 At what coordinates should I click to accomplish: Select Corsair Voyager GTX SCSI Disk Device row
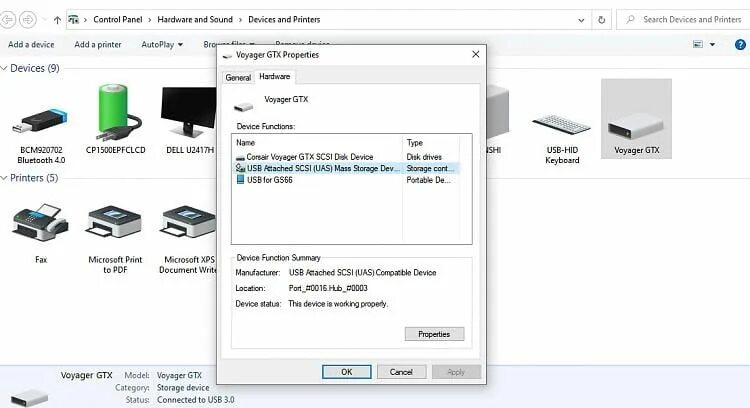coord(345,157)
